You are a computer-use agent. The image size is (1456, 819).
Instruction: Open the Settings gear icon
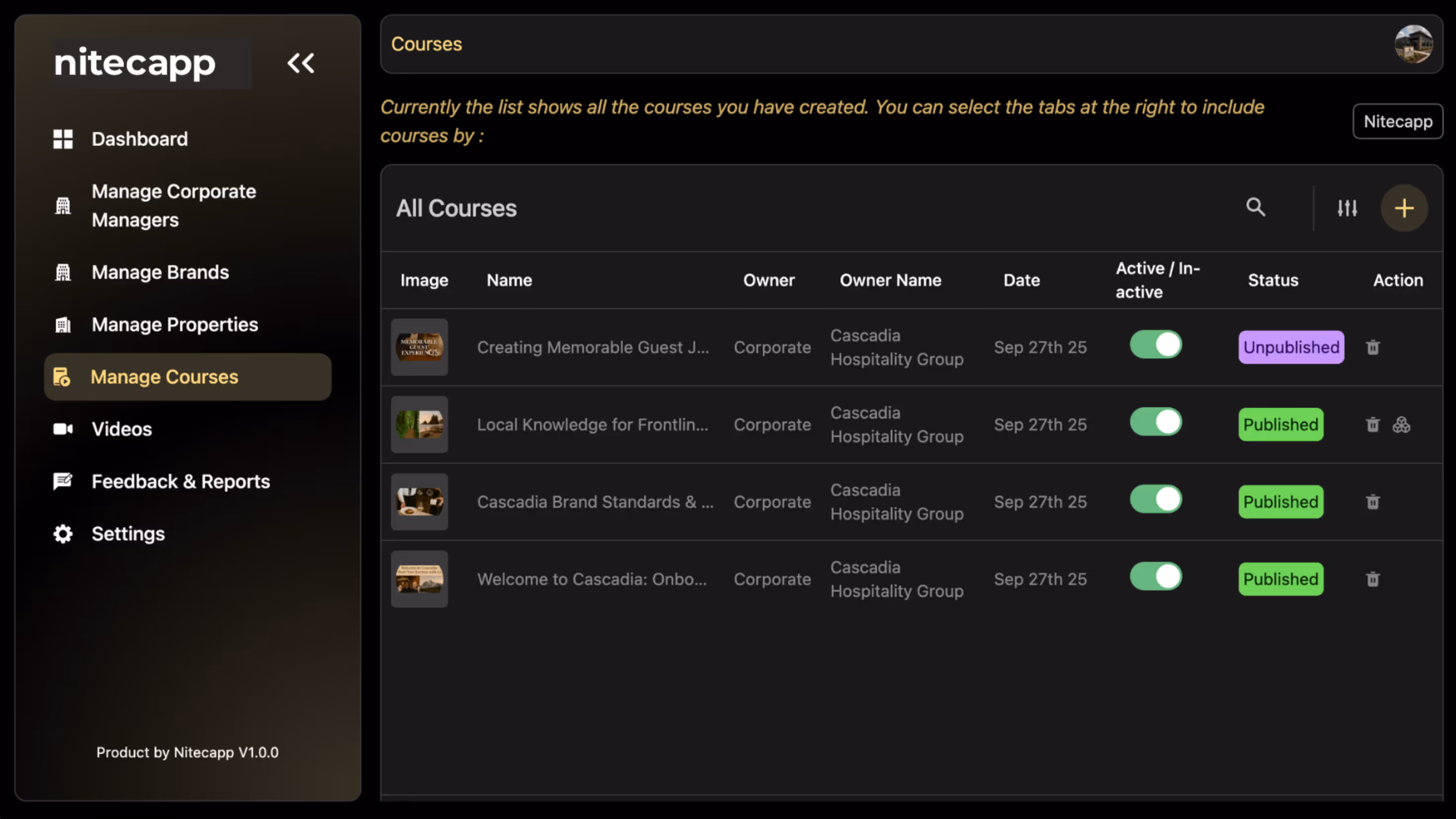click(x=62, y=533)
